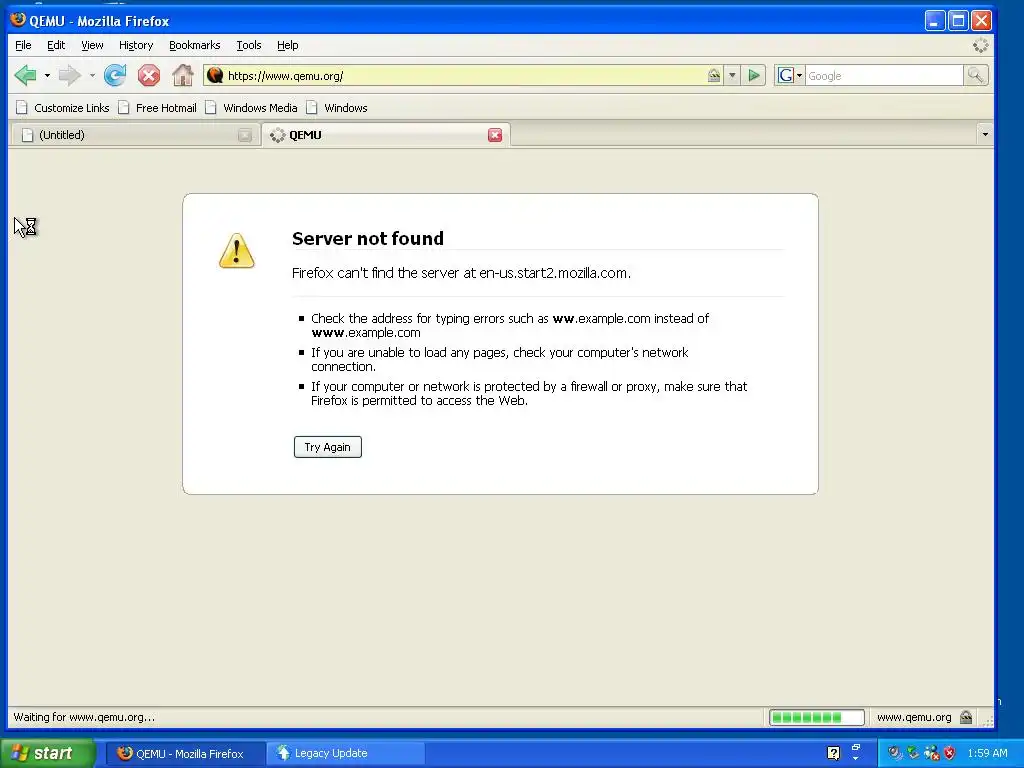Image resolution: width=1024 pixels, height=768 pixels.
Task: Click the green Go arrow button
Action: [754, 76]
